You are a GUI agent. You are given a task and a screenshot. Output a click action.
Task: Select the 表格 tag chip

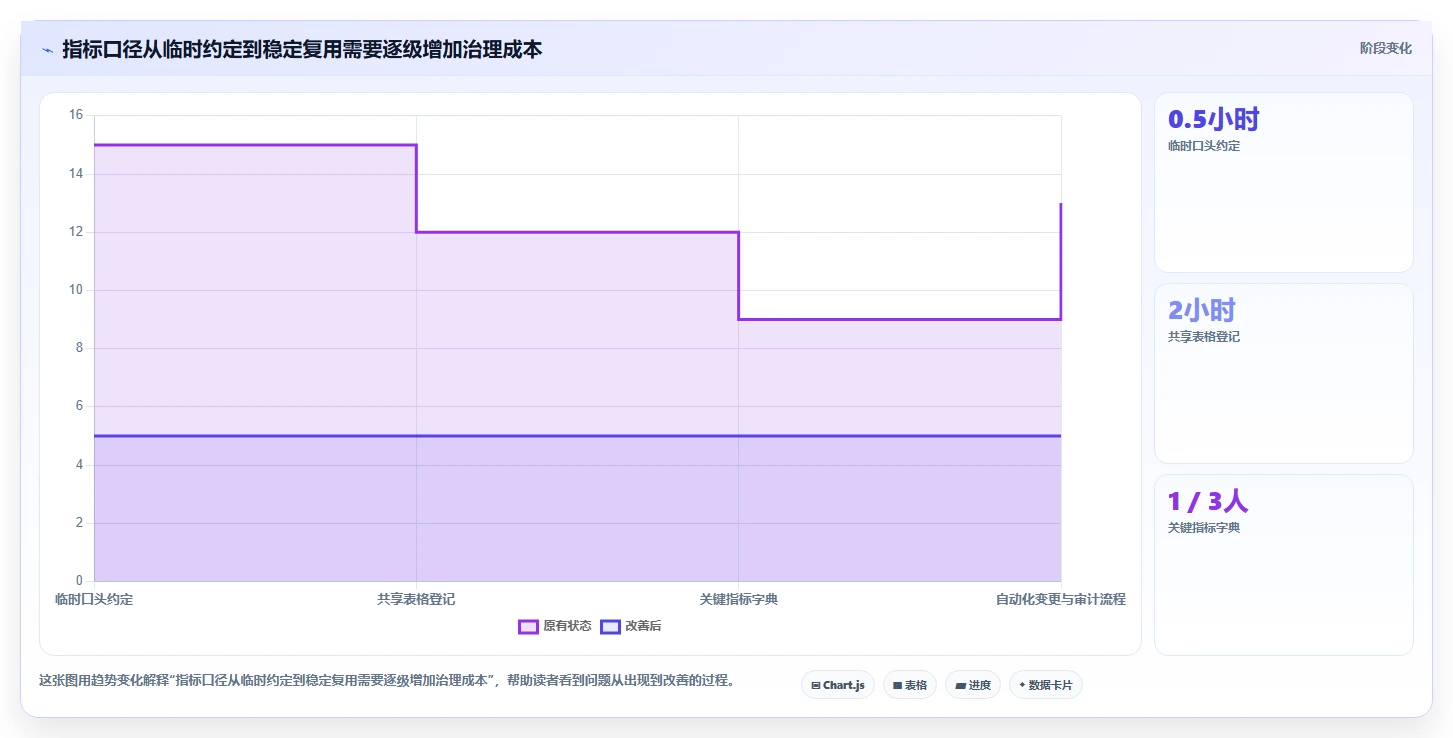point(910,685)
